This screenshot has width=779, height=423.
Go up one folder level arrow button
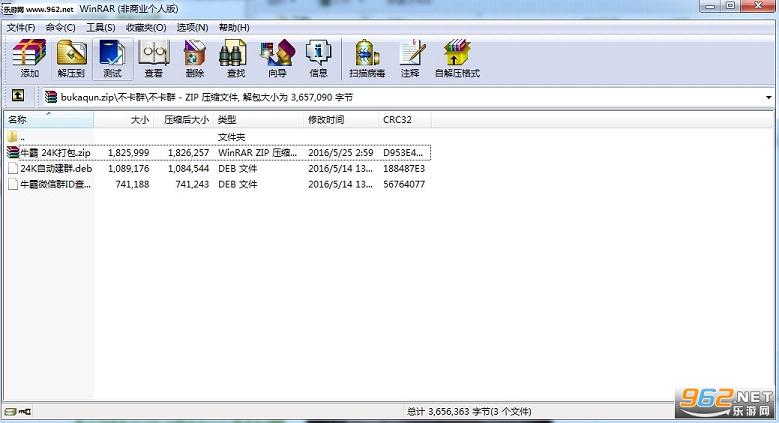pos(18,95)
